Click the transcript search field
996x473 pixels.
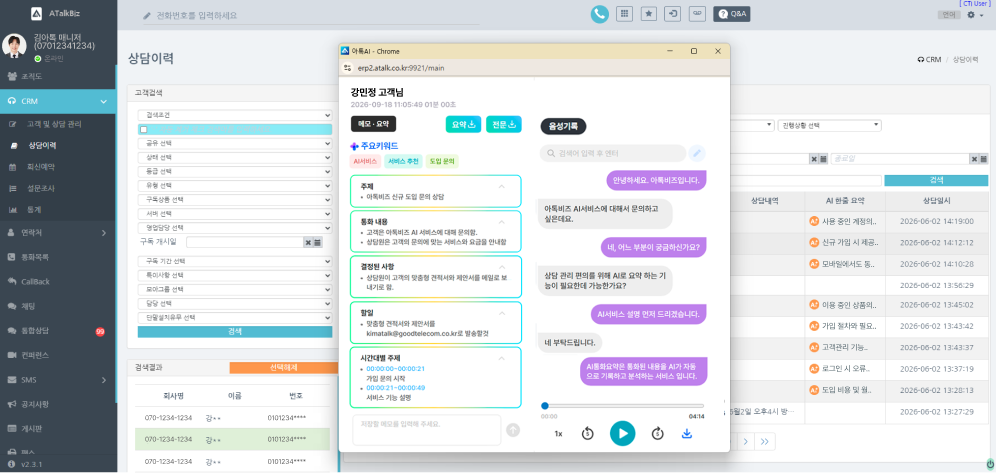[x=613, y=153]
